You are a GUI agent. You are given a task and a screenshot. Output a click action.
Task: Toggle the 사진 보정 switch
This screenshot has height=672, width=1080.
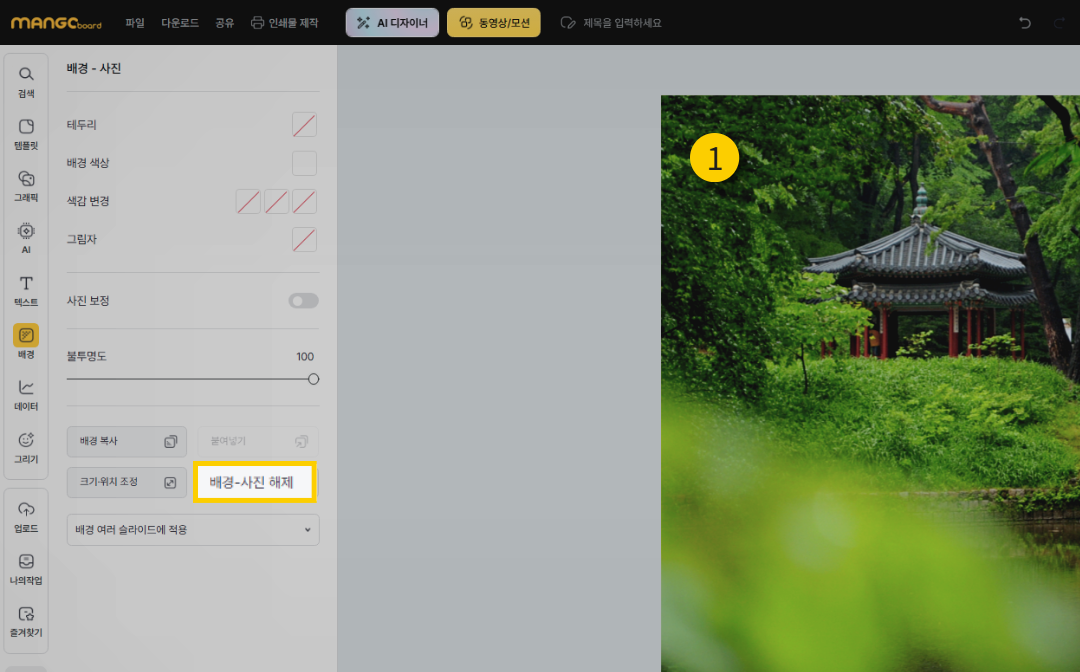click(303, 301)
